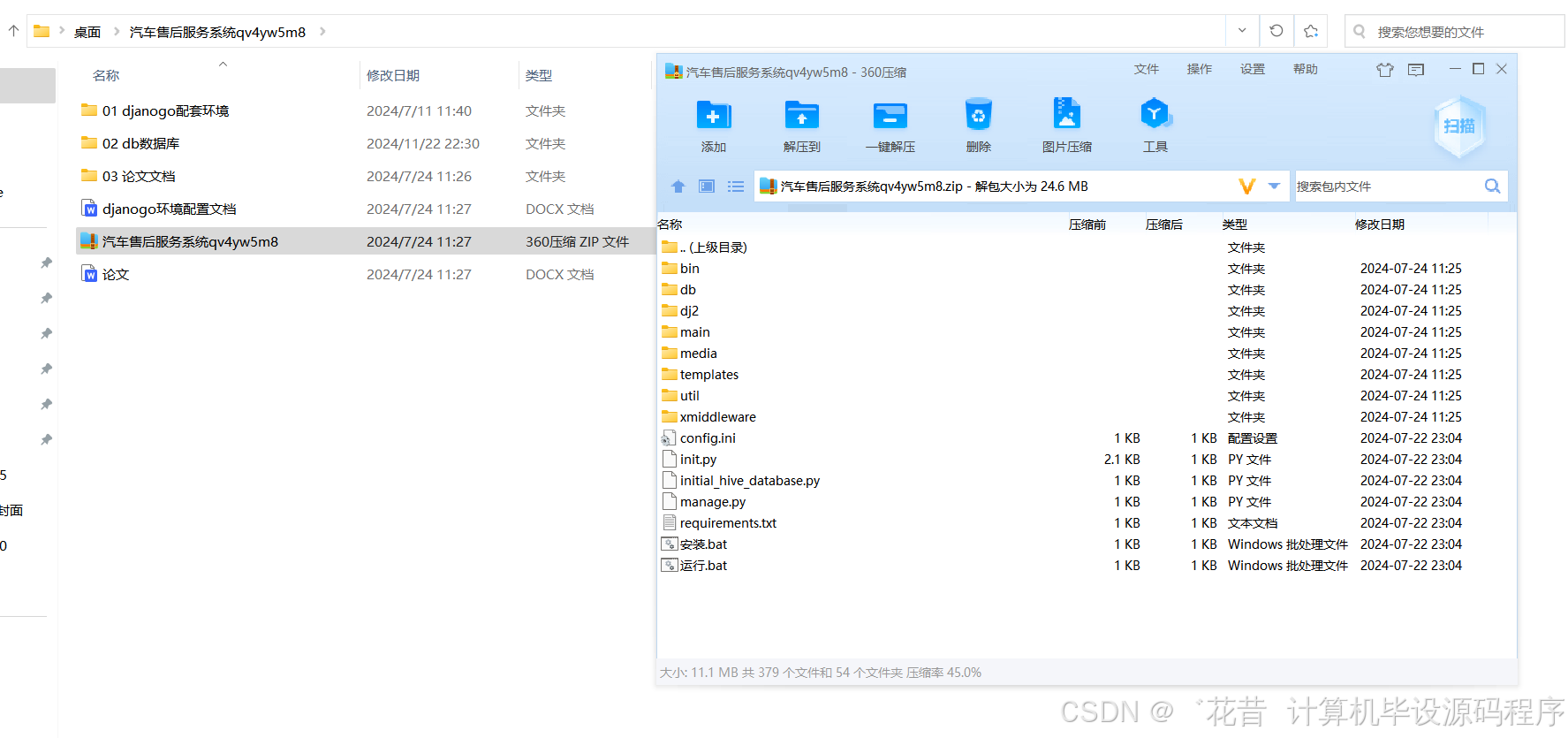Click the yellow V icon in the path bar
This screenshot has width=1568, height=738.
(x=1247, y=186)
